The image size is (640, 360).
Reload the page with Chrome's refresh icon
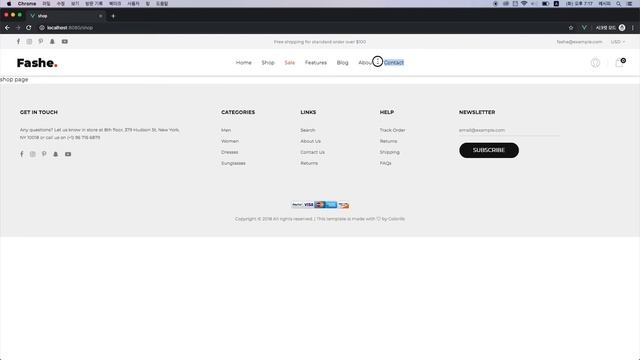pos(29,28)
